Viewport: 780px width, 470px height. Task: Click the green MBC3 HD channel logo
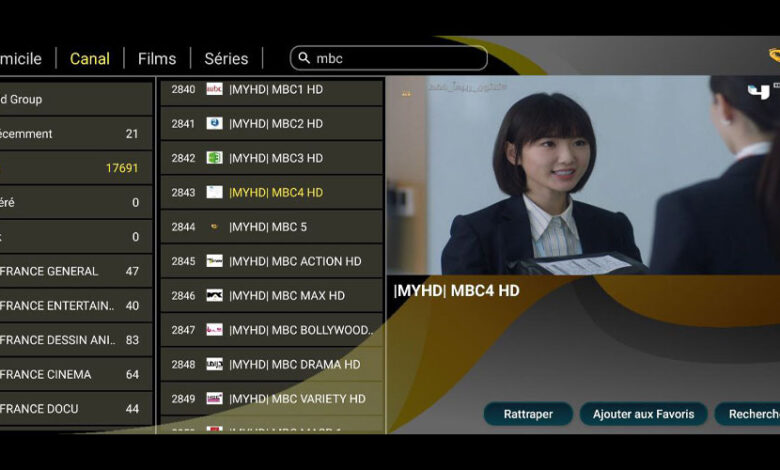[x=214, y=158]
